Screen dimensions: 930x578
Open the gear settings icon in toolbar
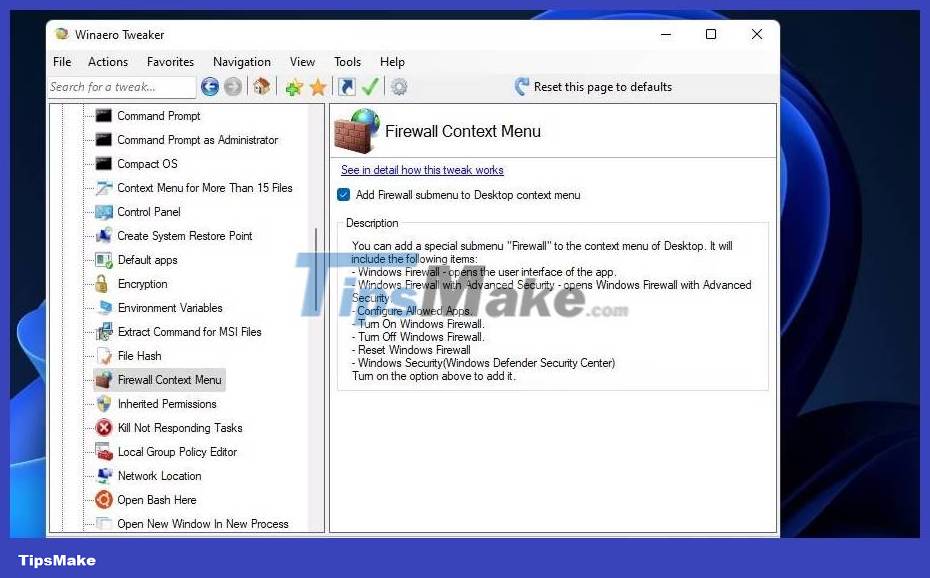(398, 87)
